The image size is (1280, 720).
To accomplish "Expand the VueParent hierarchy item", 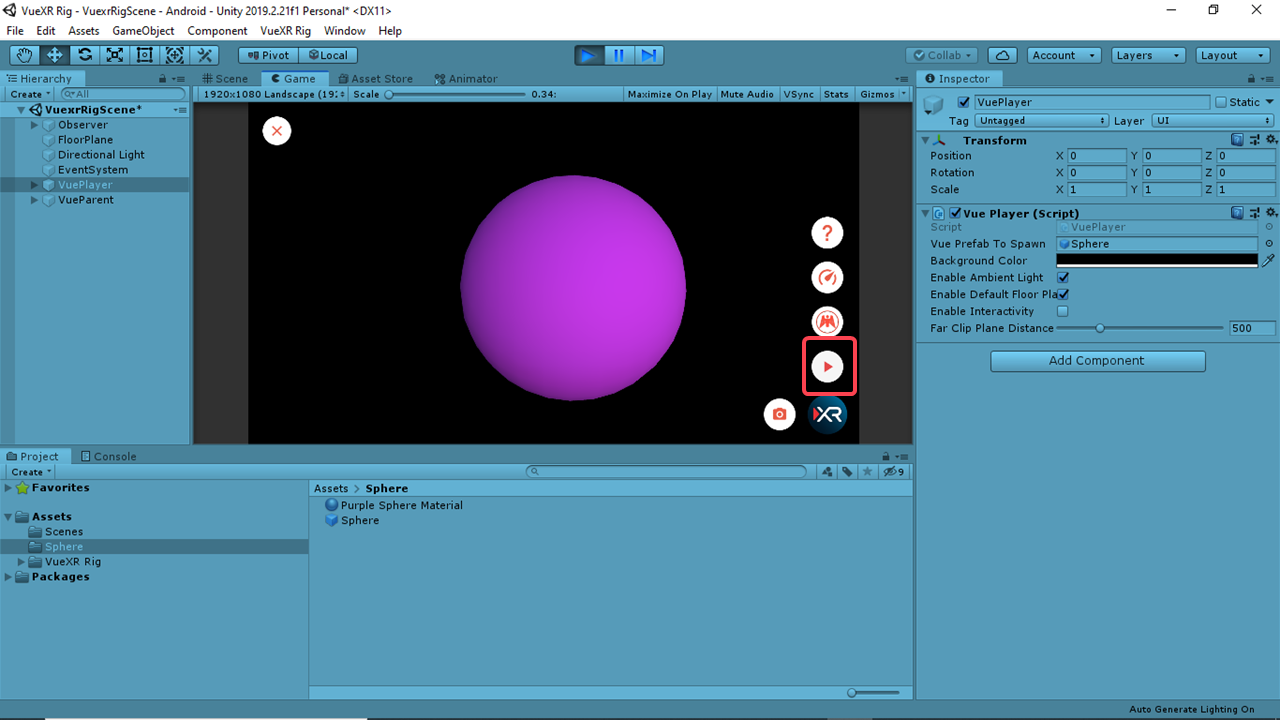I will (x=35, y=200).
